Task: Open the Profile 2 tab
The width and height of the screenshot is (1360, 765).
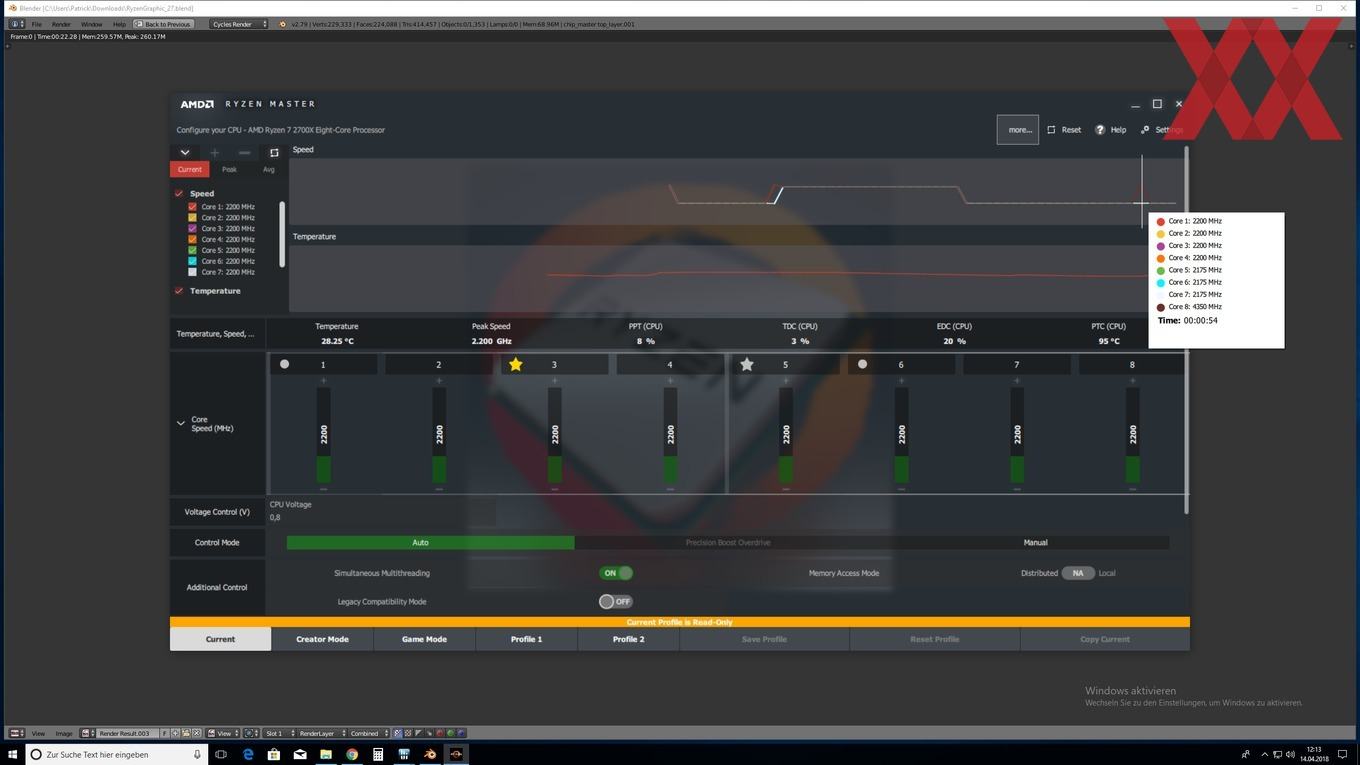Action: click(x=628, y=639)
